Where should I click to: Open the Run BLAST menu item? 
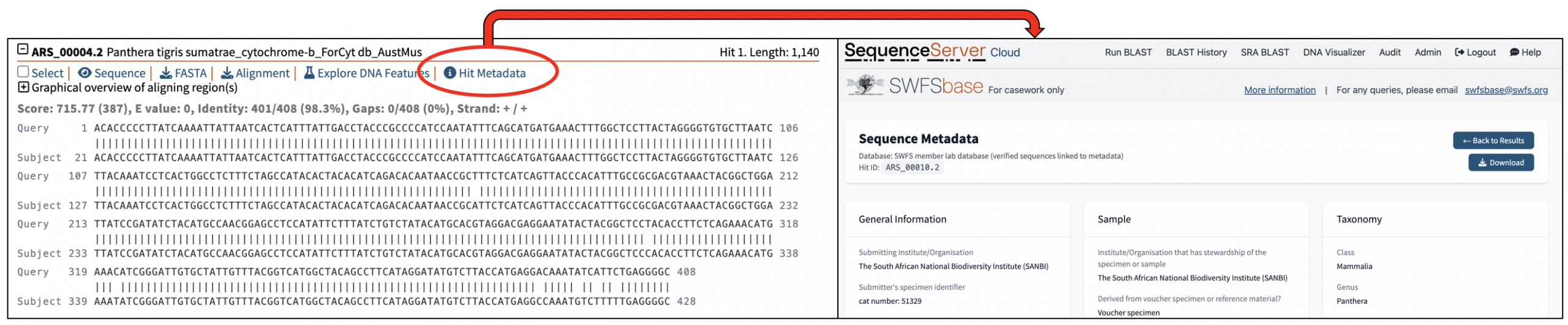[x=1128, y=53]
